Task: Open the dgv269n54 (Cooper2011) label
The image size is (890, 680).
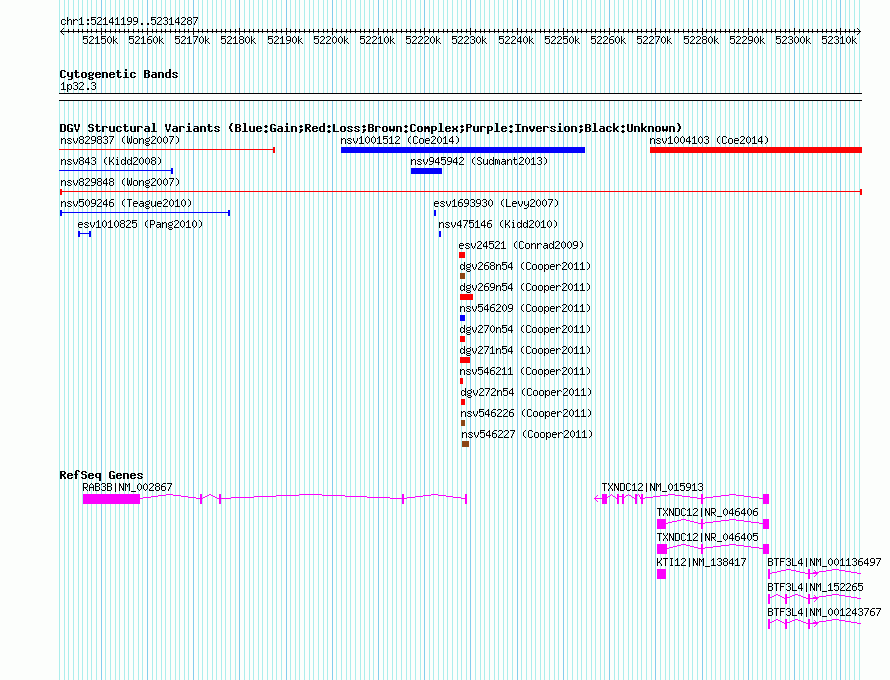Action: tap(525, 287)
